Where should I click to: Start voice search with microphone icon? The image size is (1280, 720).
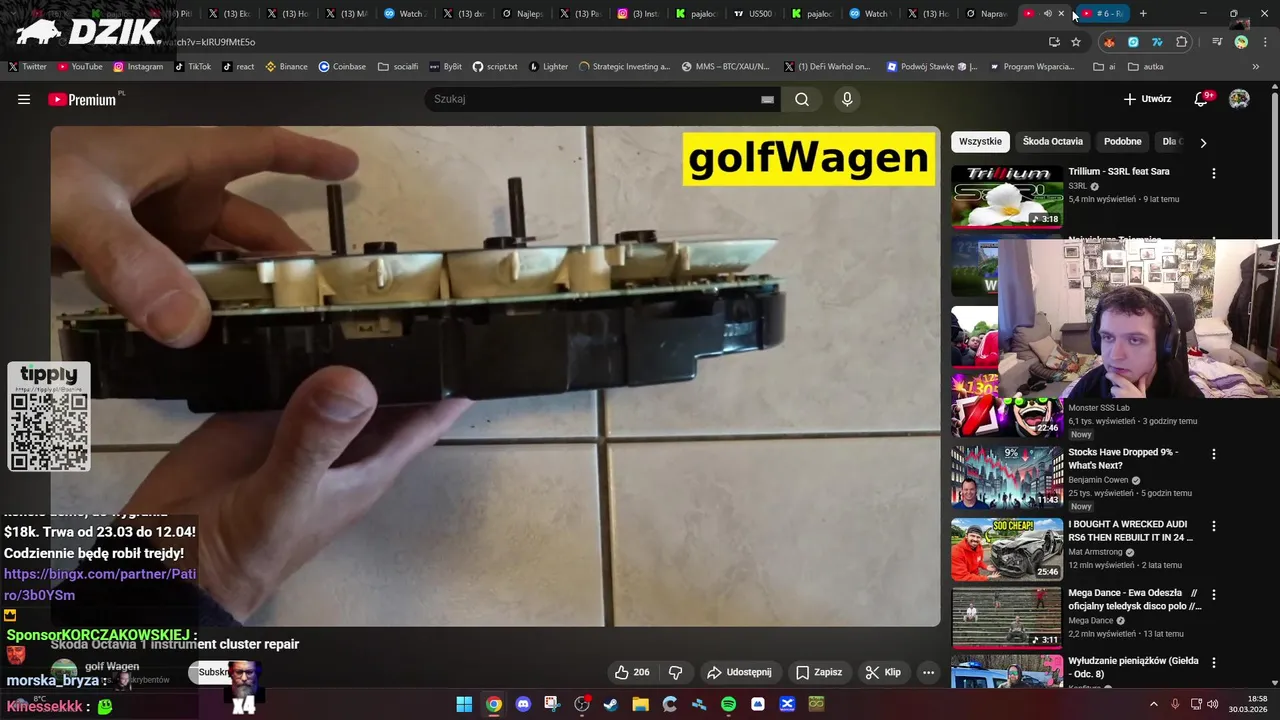coord(847,99)
